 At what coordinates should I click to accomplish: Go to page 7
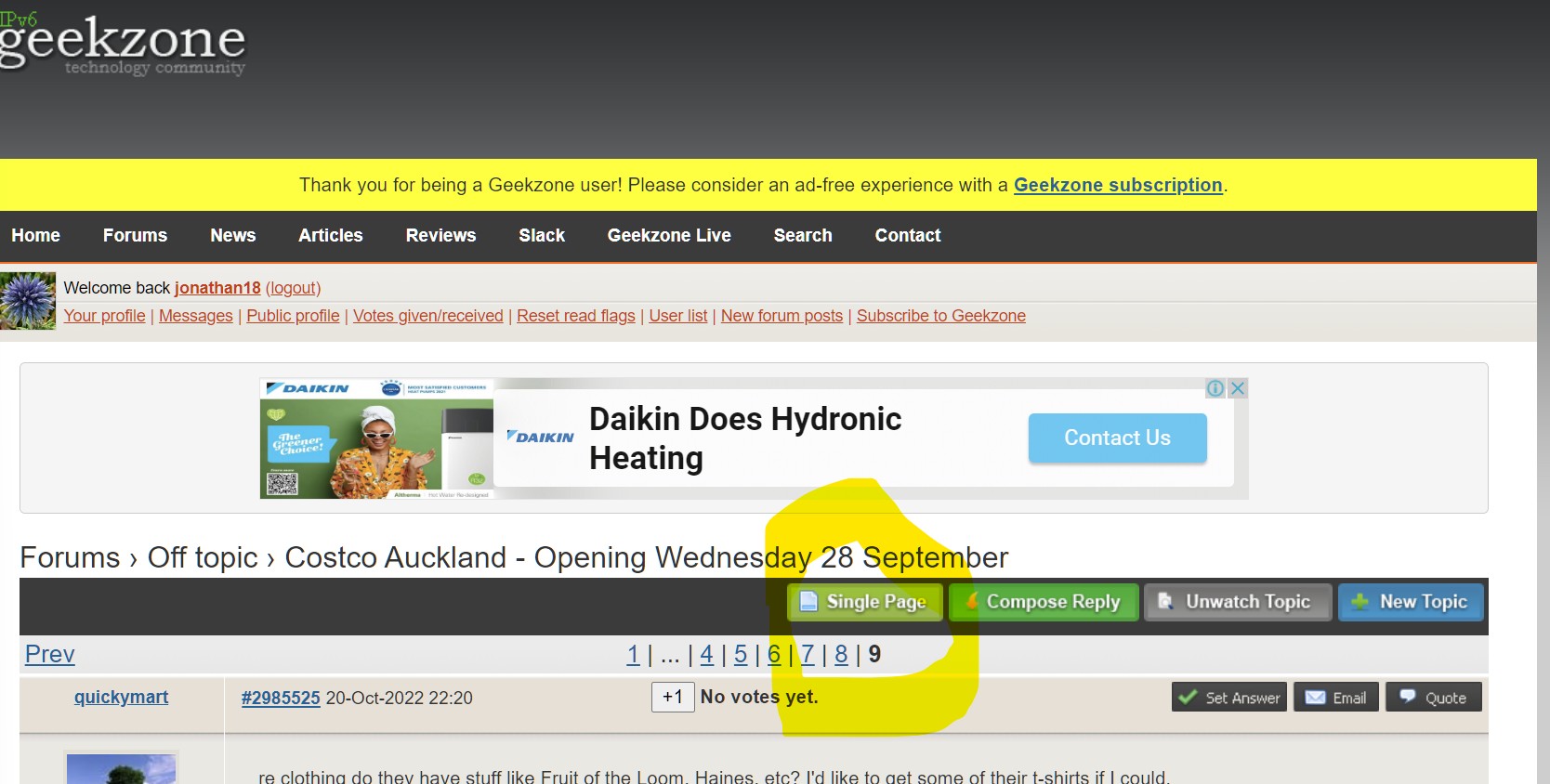[x=808, y=654]
